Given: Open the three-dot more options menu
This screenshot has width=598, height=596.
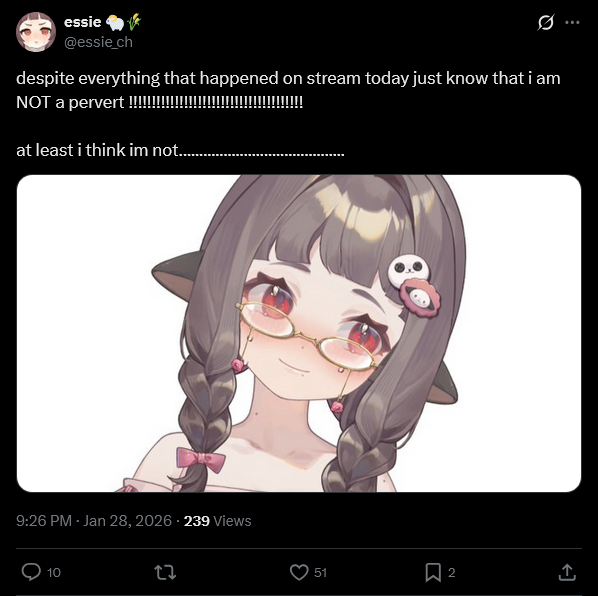Looking at the screenshot, I should tap(572, 22).
